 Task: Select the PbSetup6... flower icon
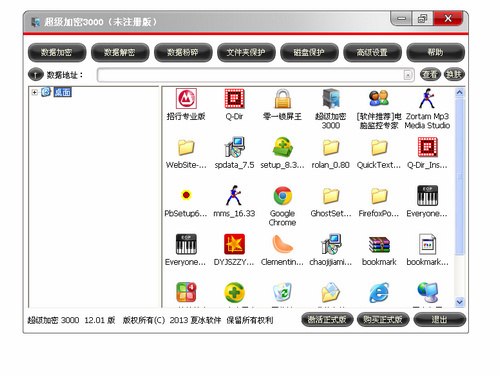[186, 195]
